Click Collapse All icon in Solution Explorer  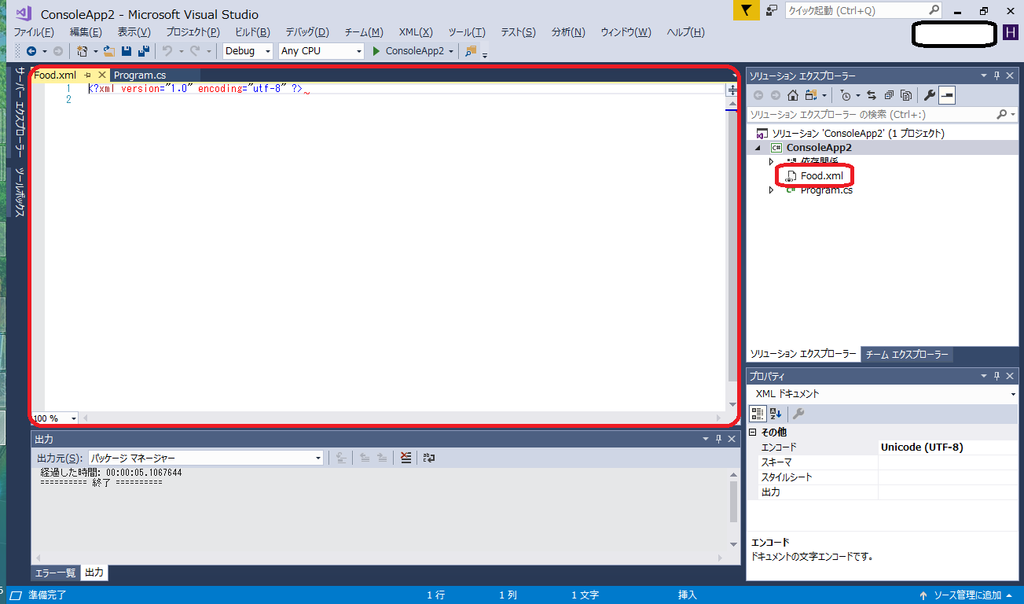[889, 95]
